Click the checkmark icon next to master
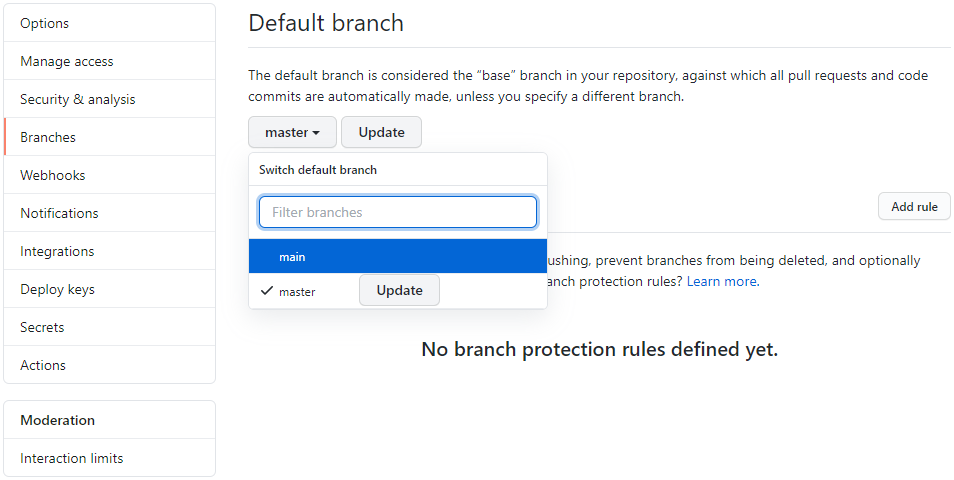The image size is (954, 480). [266, 291]
